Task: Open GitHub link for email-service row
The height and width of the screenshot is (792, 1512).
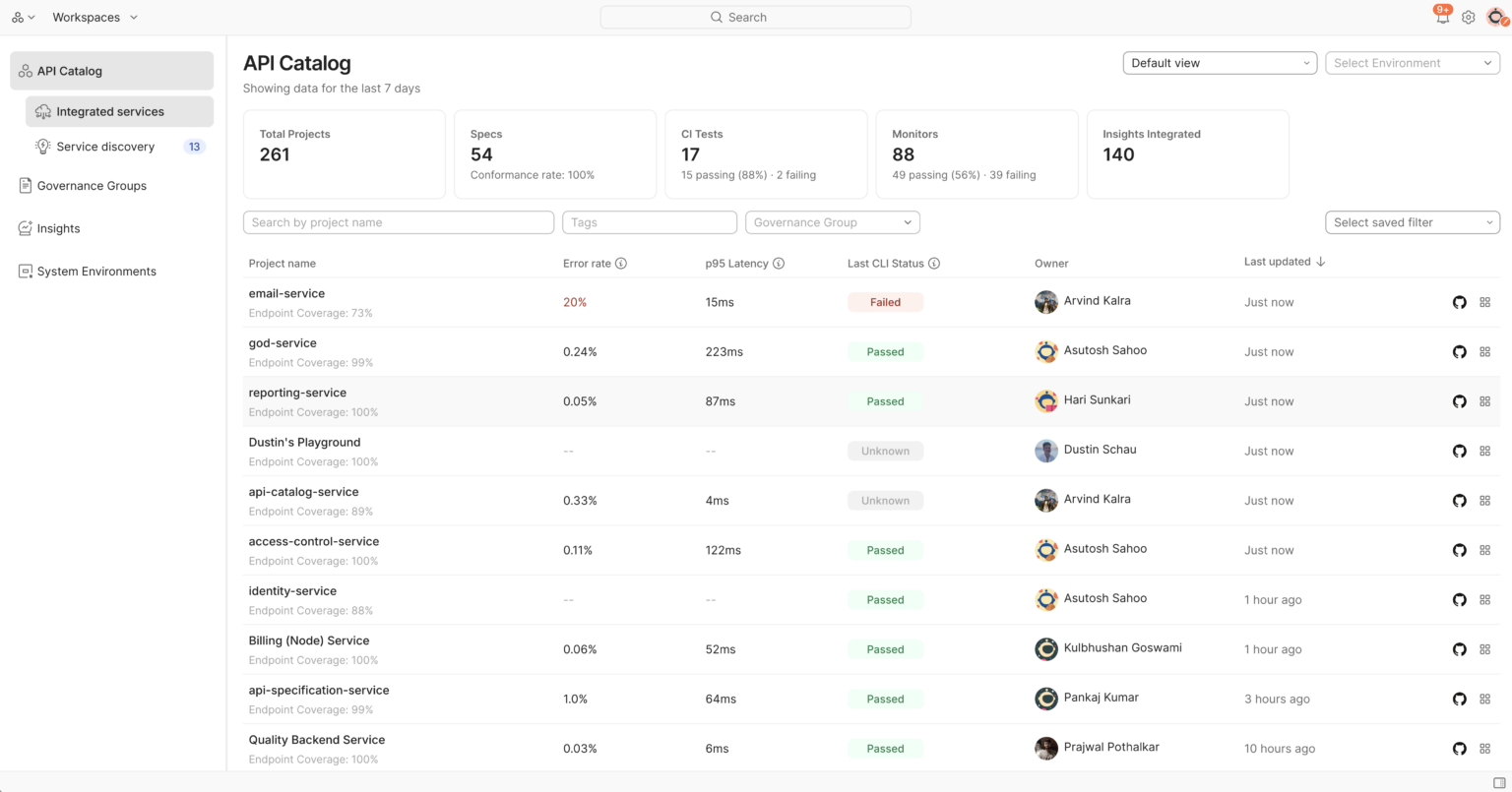Action: pos(1459,302)
